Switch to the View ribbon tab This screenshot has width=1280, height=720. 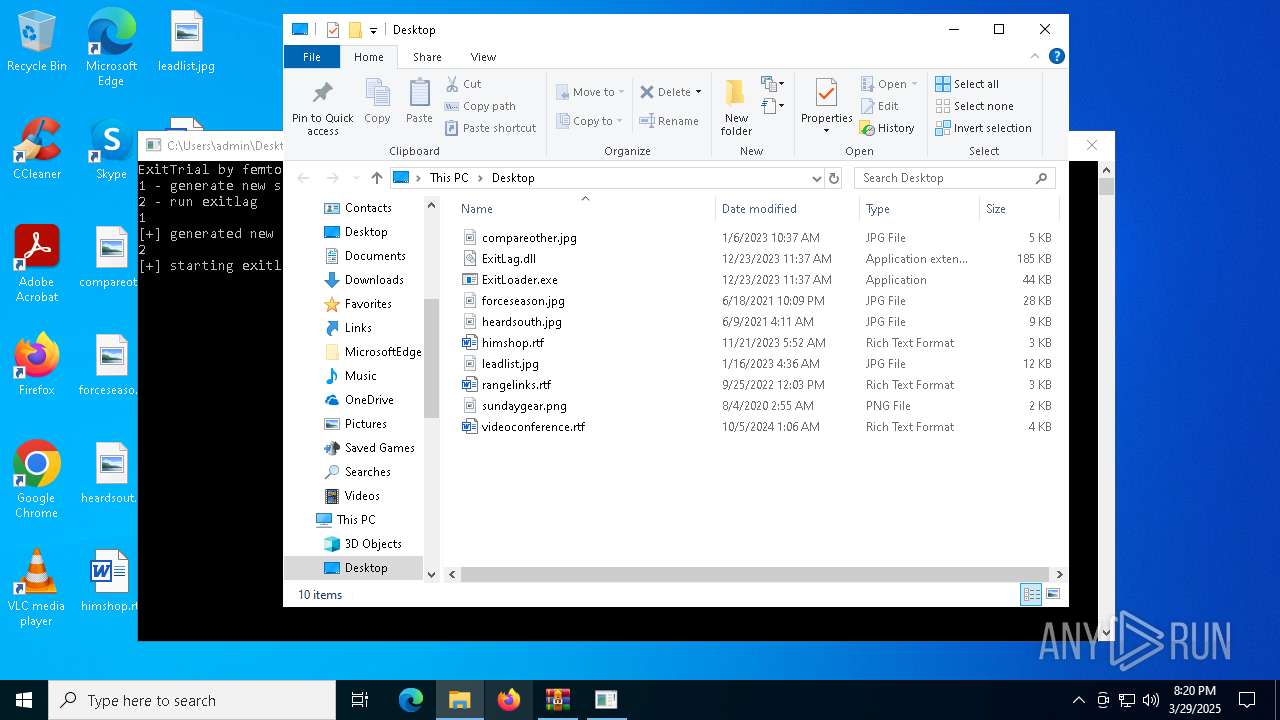pyautogui.click(x=483, y=57)
